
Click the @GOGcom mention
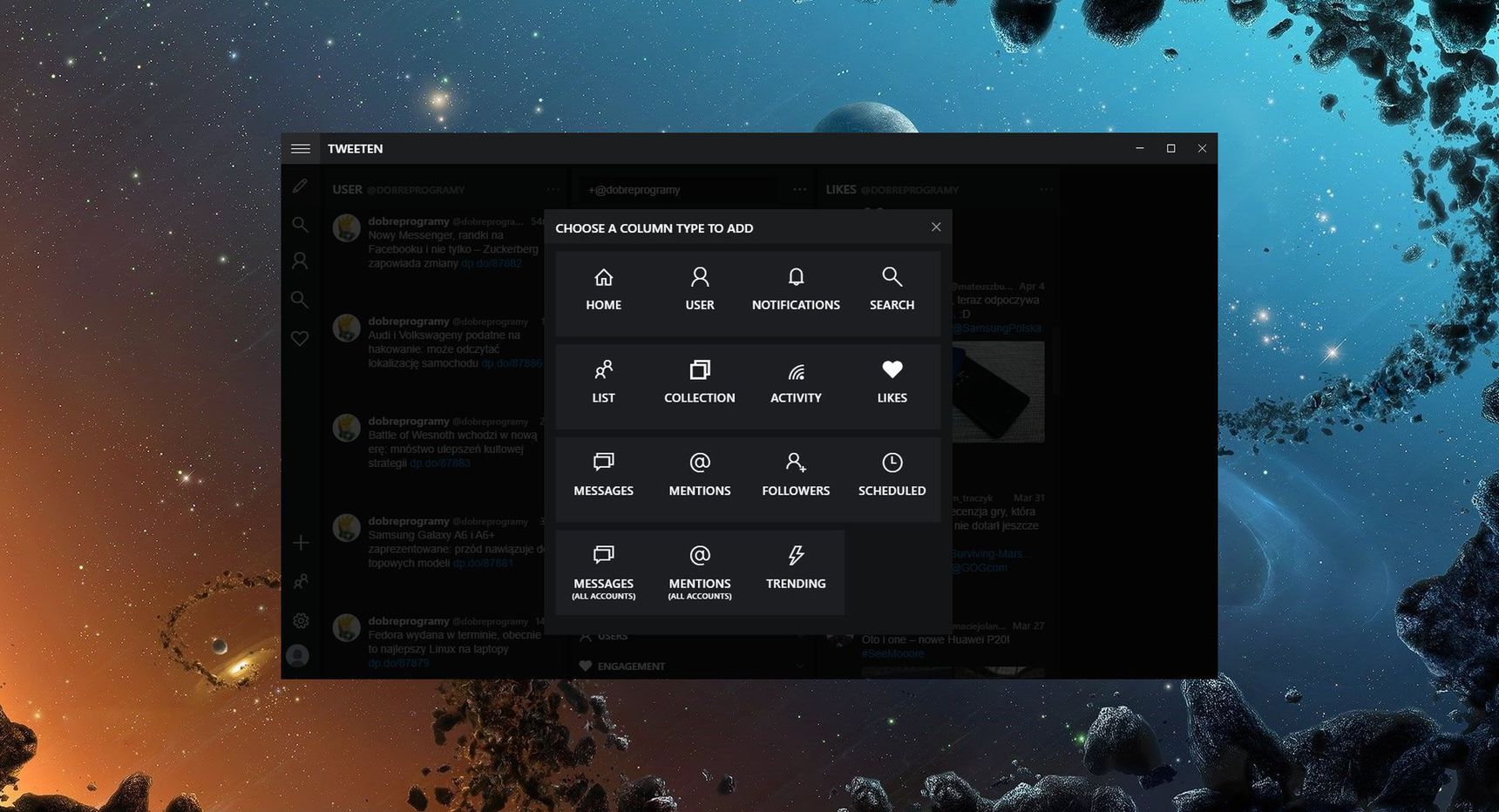click(979, 568)
